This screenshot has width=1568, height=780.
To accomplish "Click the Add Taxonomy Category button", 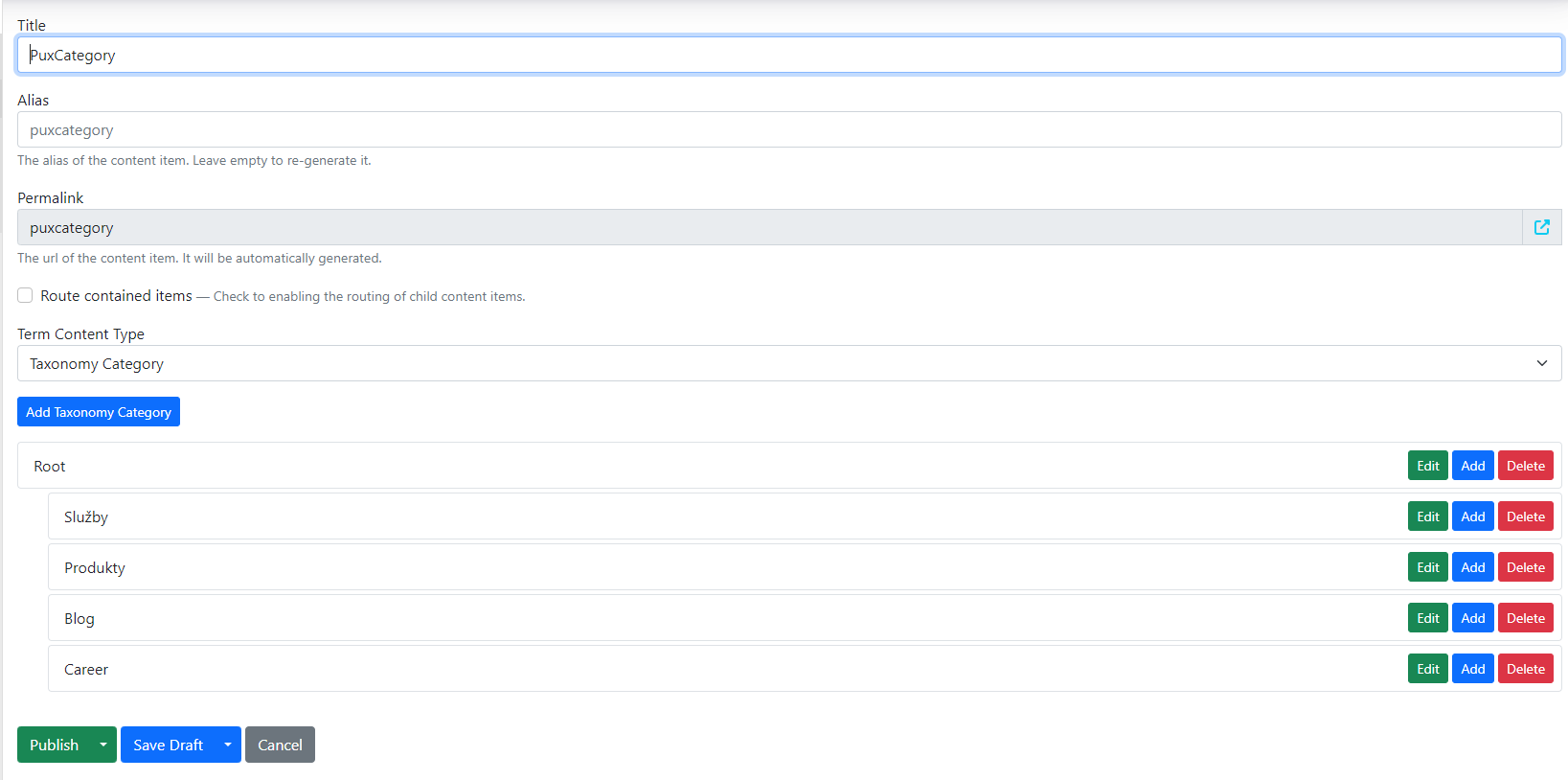I will pyautogui.click(x=99, y=412).
